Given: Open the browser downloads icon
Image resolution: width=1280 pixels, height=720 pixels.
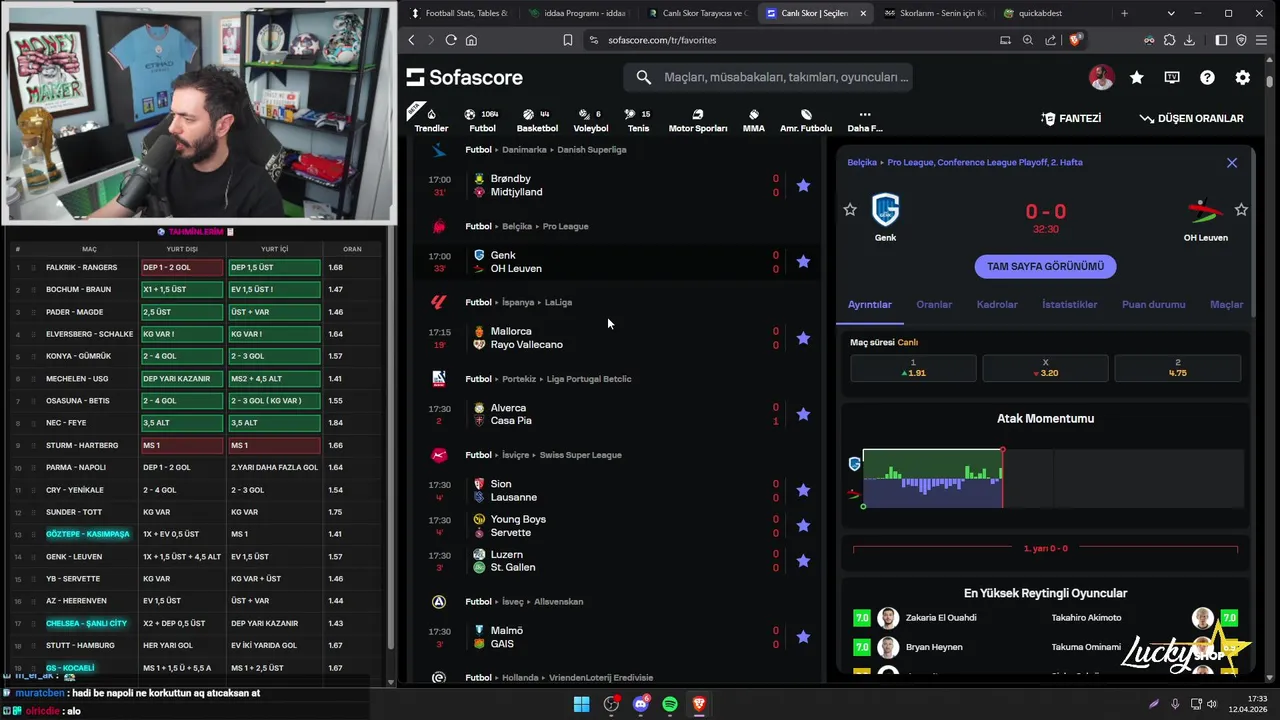Looking at the screenshot, I should [x=1189, y=40].
